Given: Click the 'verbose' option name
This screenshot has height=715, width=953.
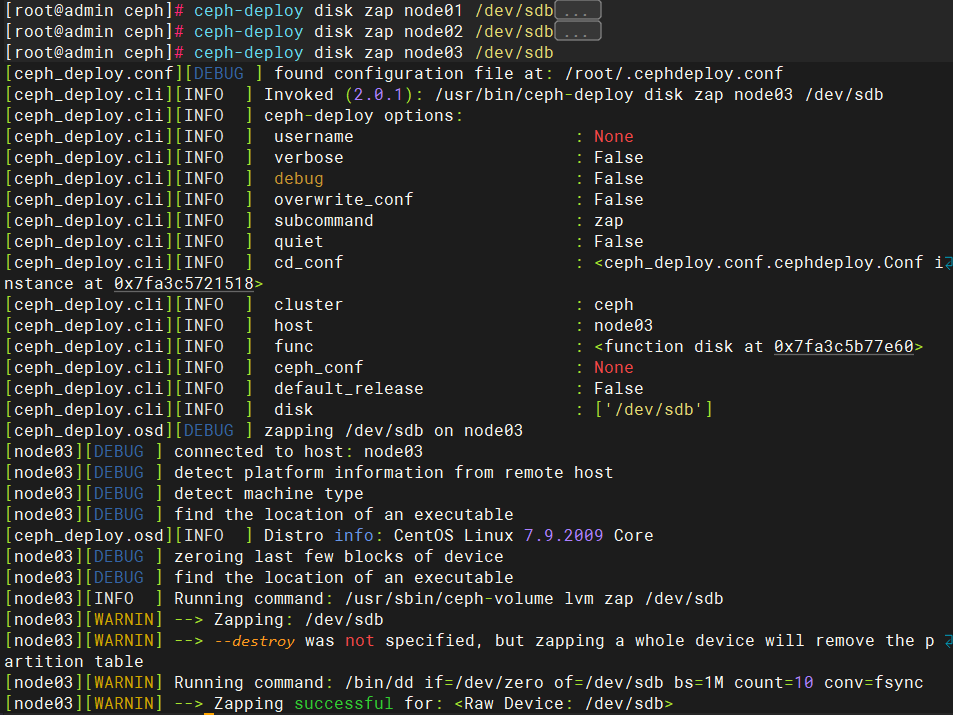Looking at the screenshot, I should tap(308, 157).
